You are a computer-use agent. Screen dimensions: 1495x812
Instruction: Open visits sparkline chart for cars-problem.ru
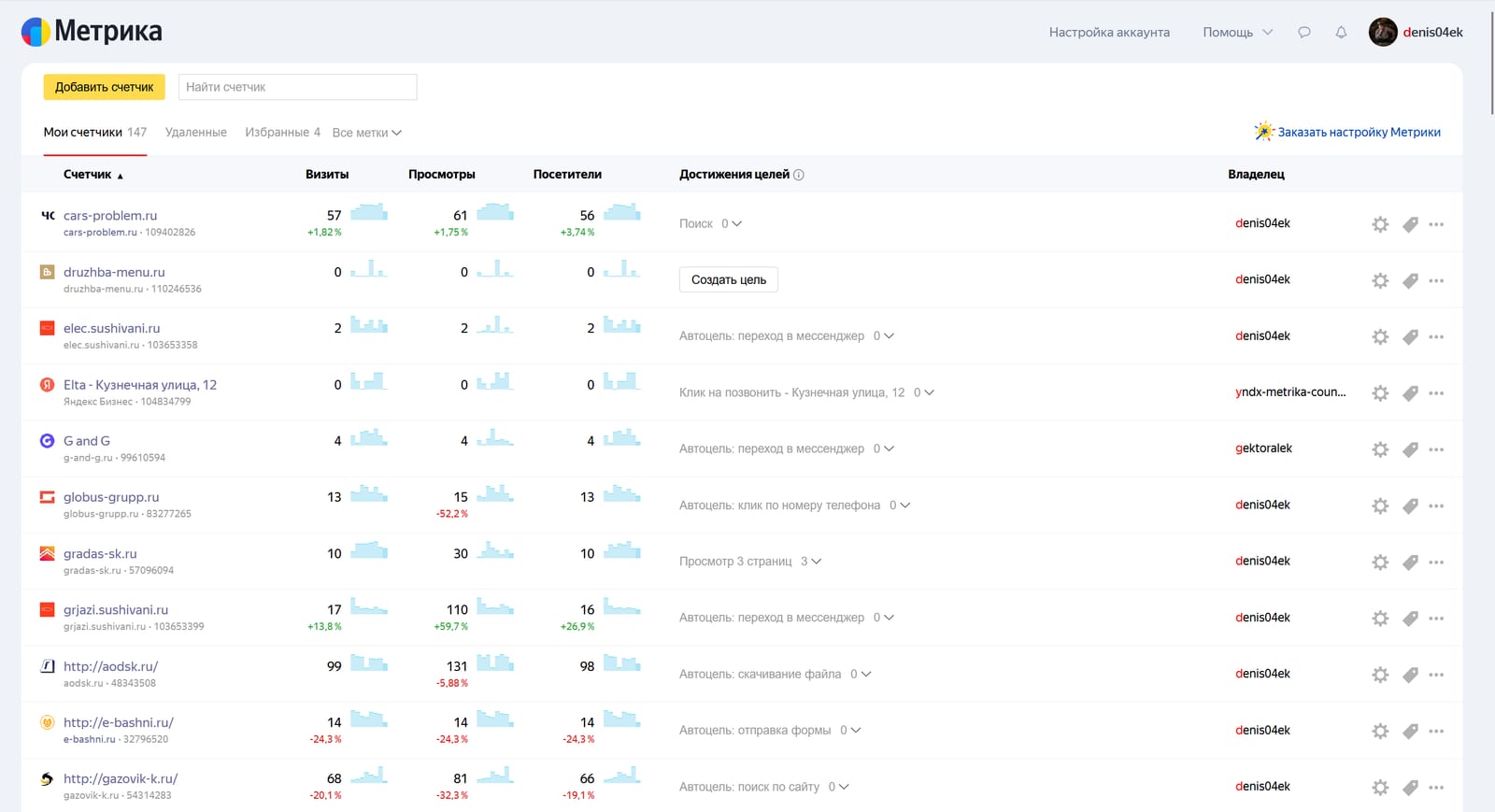[x=369, y=212]
